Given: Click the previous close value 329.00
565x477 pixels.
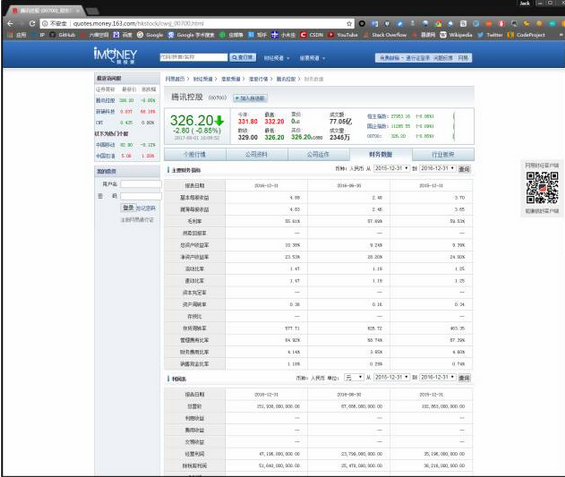Looking at the screenshot, I should pos(248,137).
